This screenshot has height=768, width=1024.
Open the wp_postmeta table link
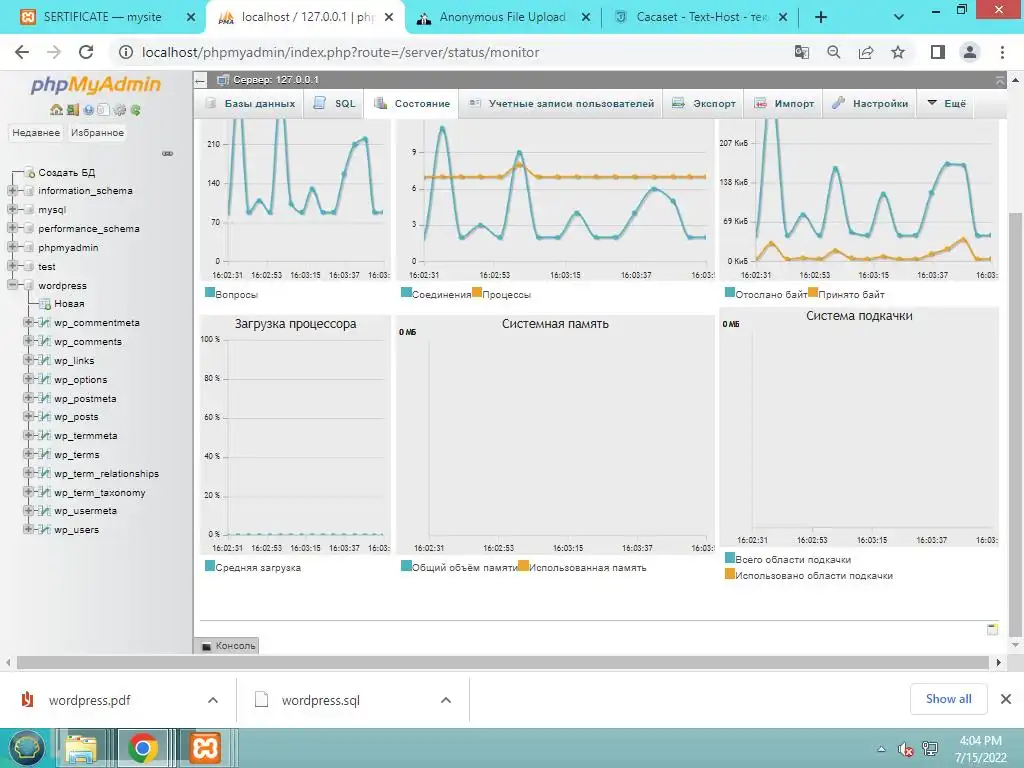pyautogui.click(x=85, y=398)
